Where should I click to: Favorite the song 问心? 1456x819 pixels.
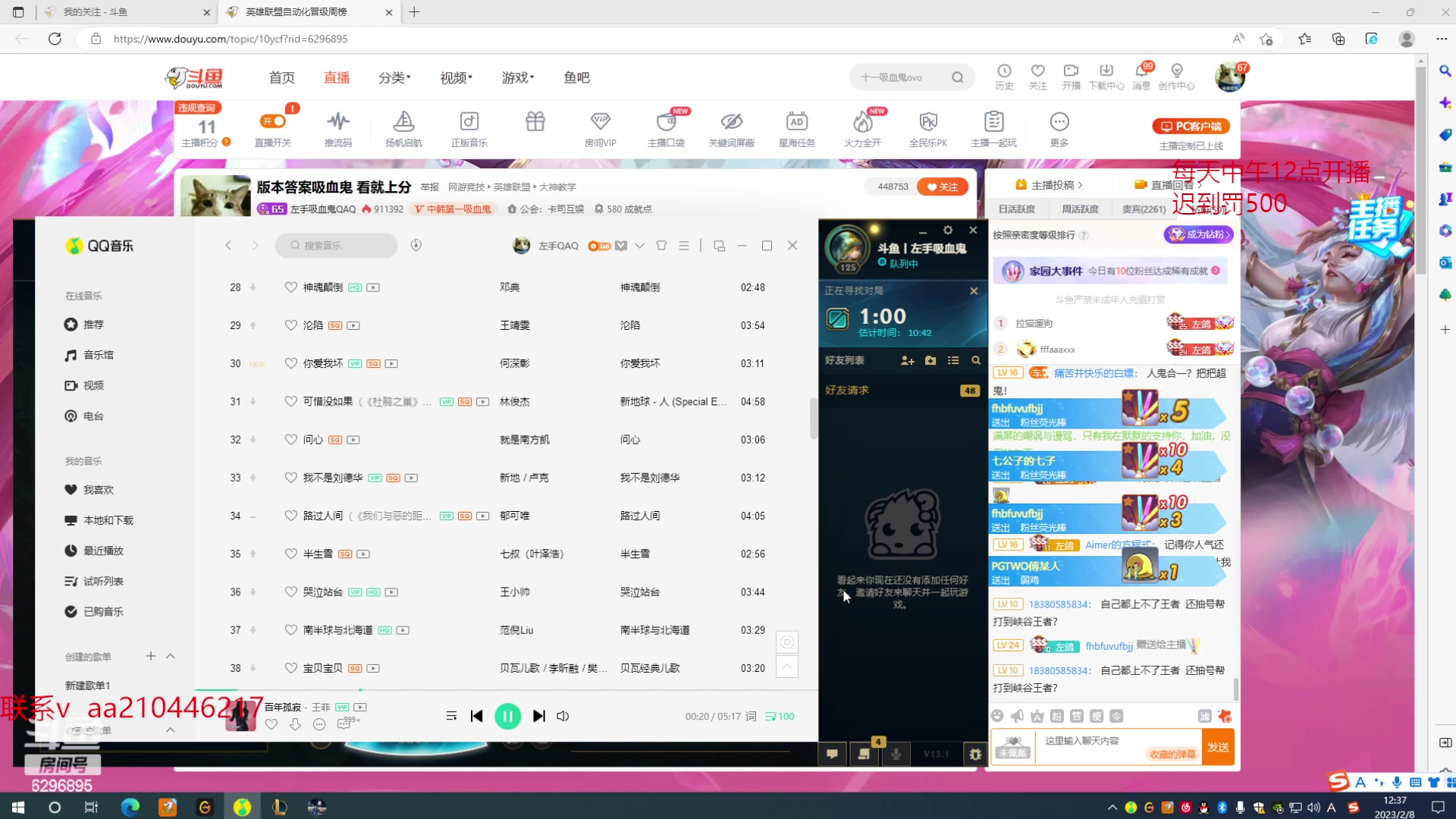tap(290, 439)
